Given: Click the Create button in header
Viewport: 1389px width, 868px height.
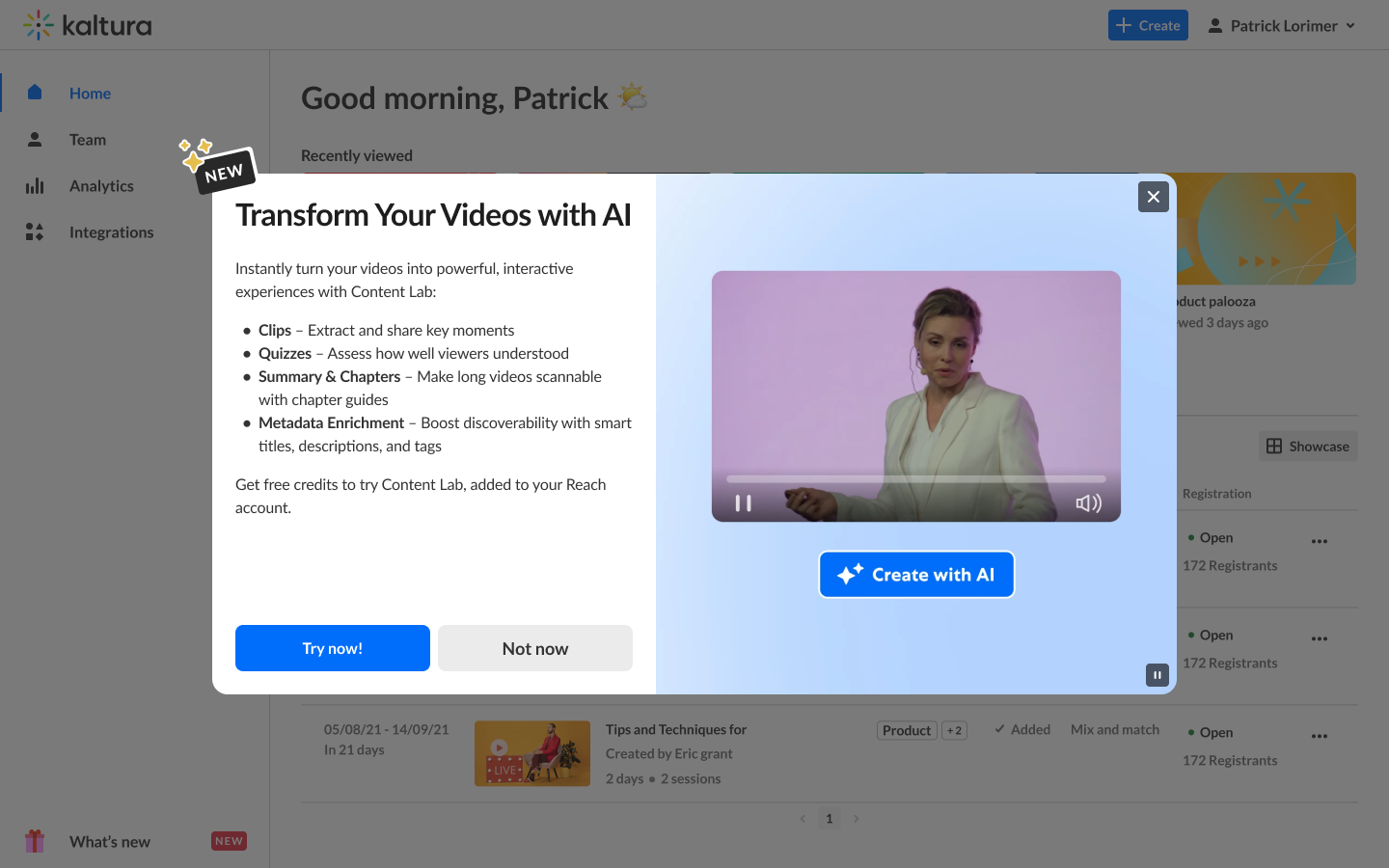Looking at the screenshot, I should pos(1148,25).
